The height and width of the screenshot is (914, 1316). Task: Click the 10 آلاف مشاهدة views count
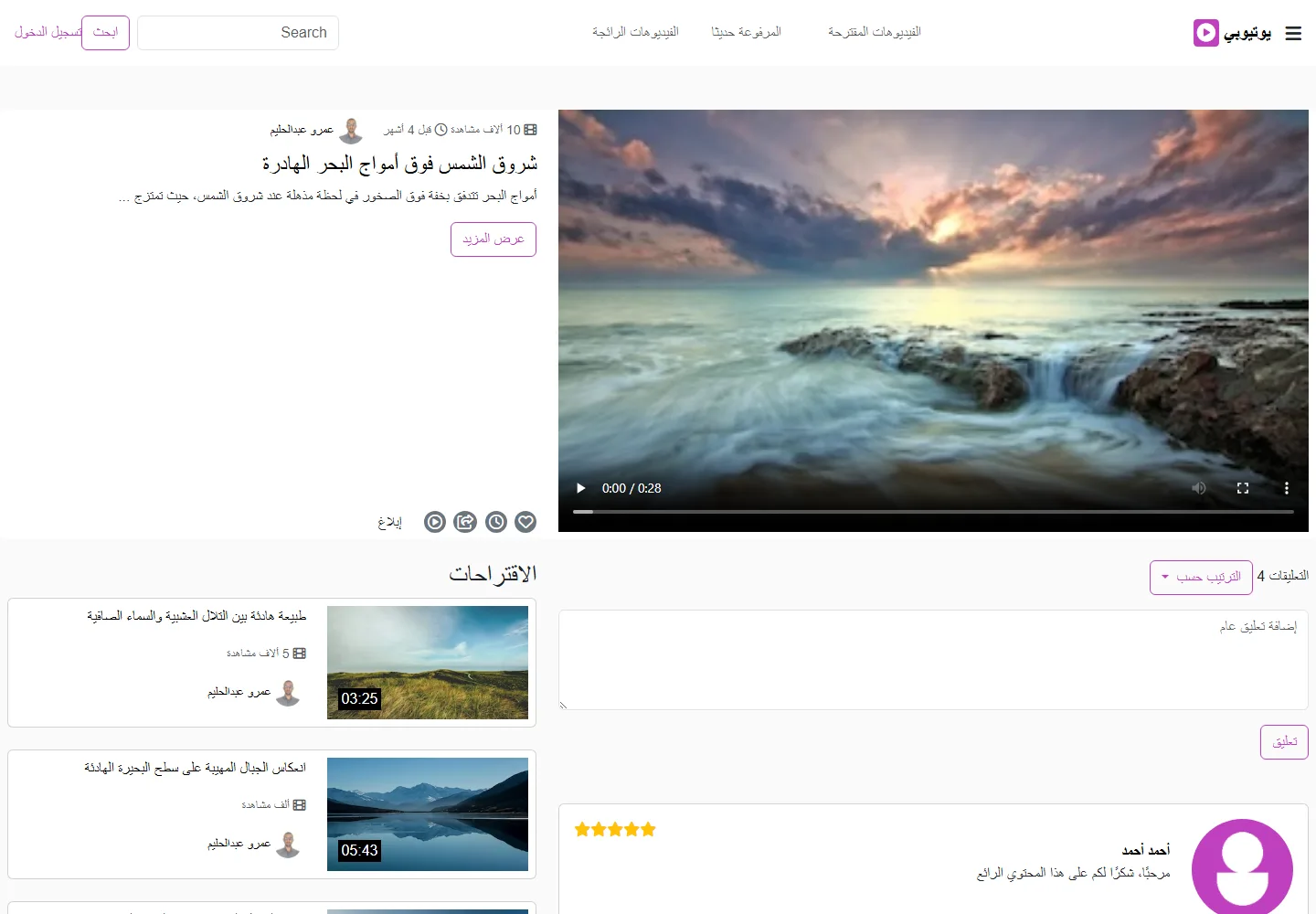point(493,130)
